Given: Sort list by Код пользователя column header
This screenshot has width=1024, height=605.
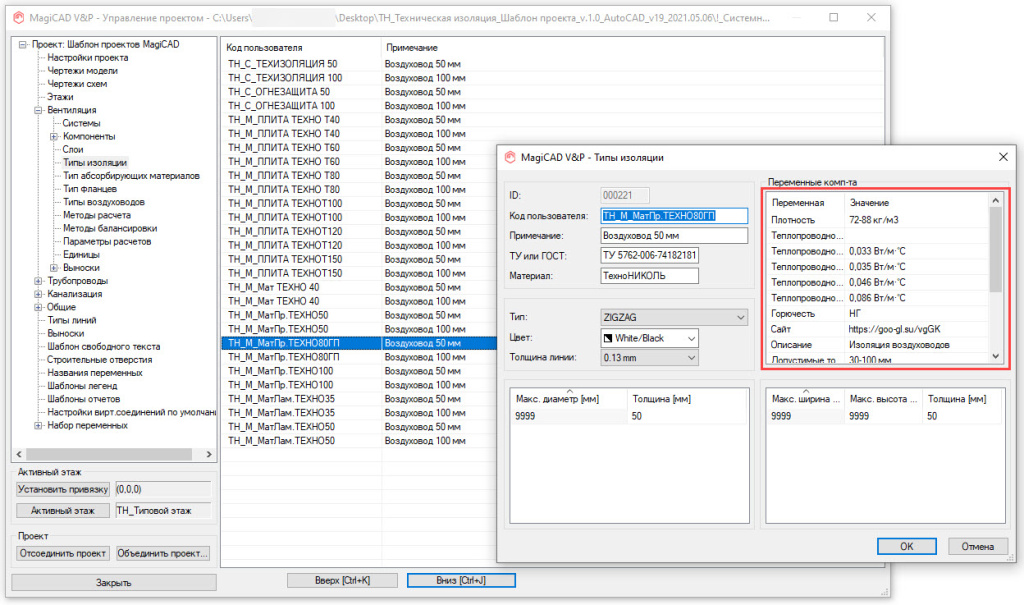Looking at the screenshot, I should coord(300,48).
